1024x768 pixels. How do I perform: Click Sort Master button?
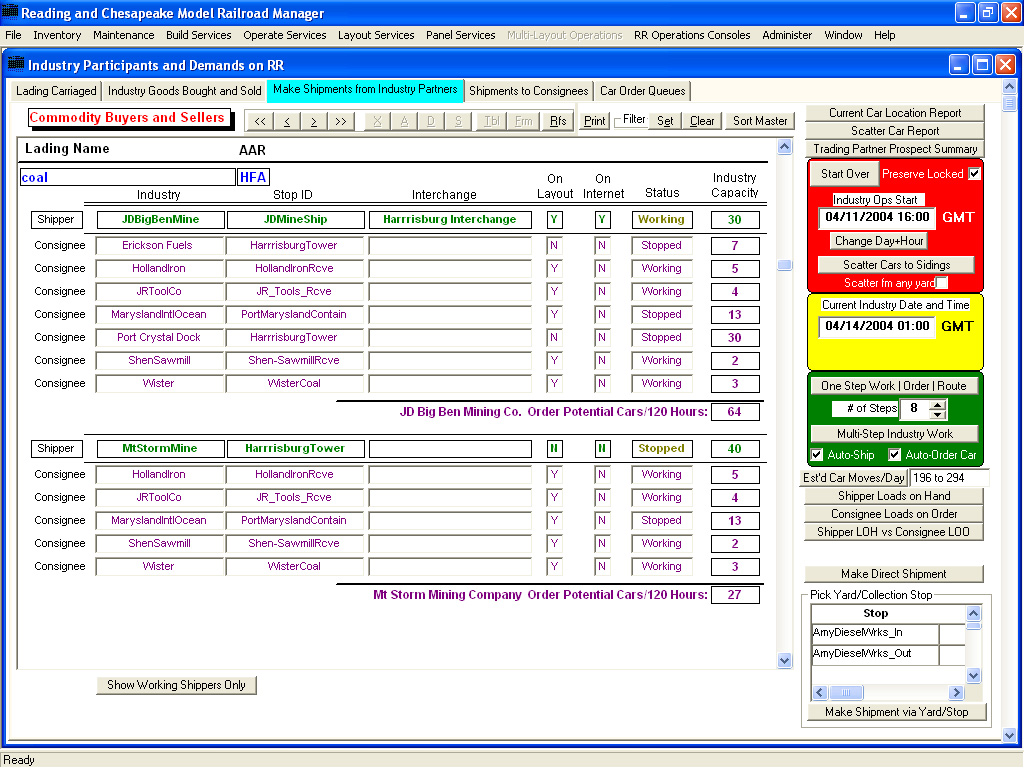pos(760,121)
